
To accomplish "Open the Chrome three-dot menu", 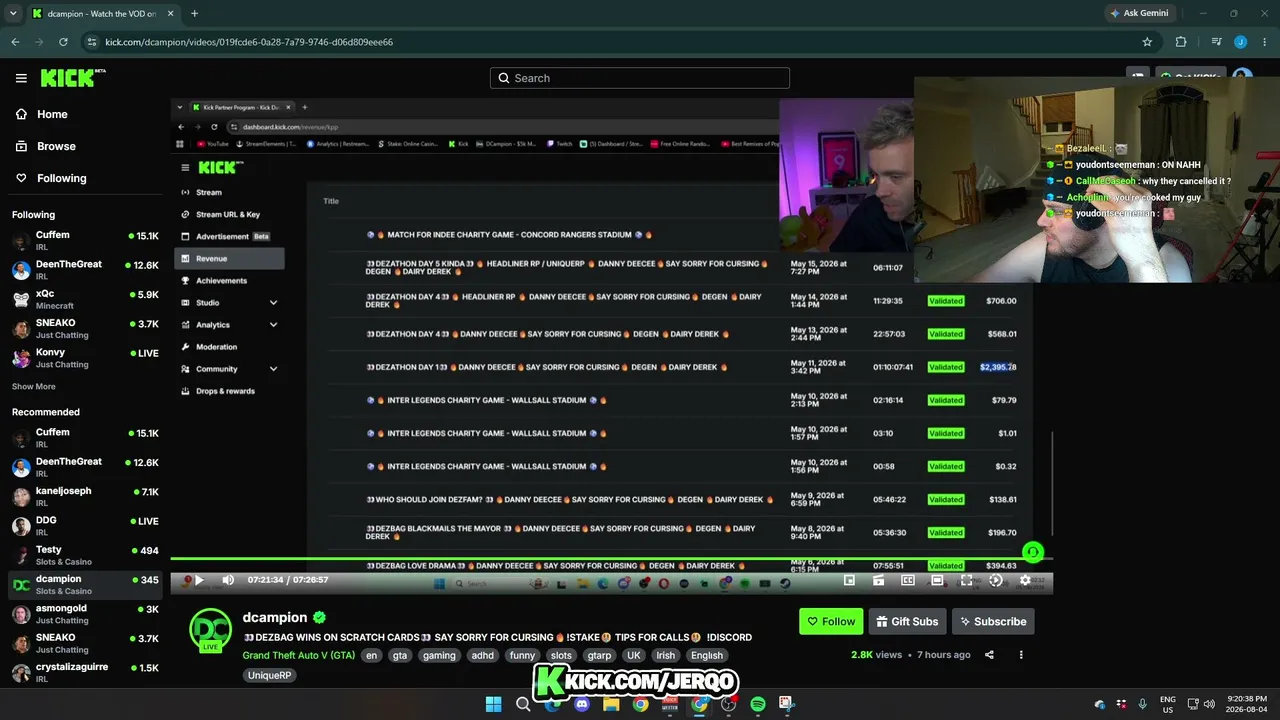I will (x=1264, y=42).
